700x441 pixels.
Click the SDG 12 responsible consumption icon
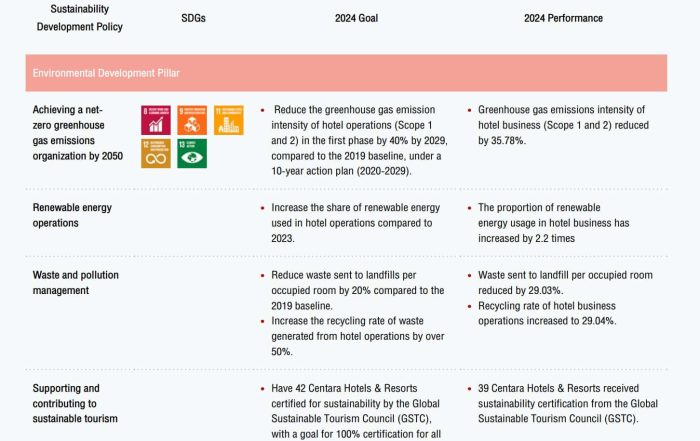(x=156, y=153)
